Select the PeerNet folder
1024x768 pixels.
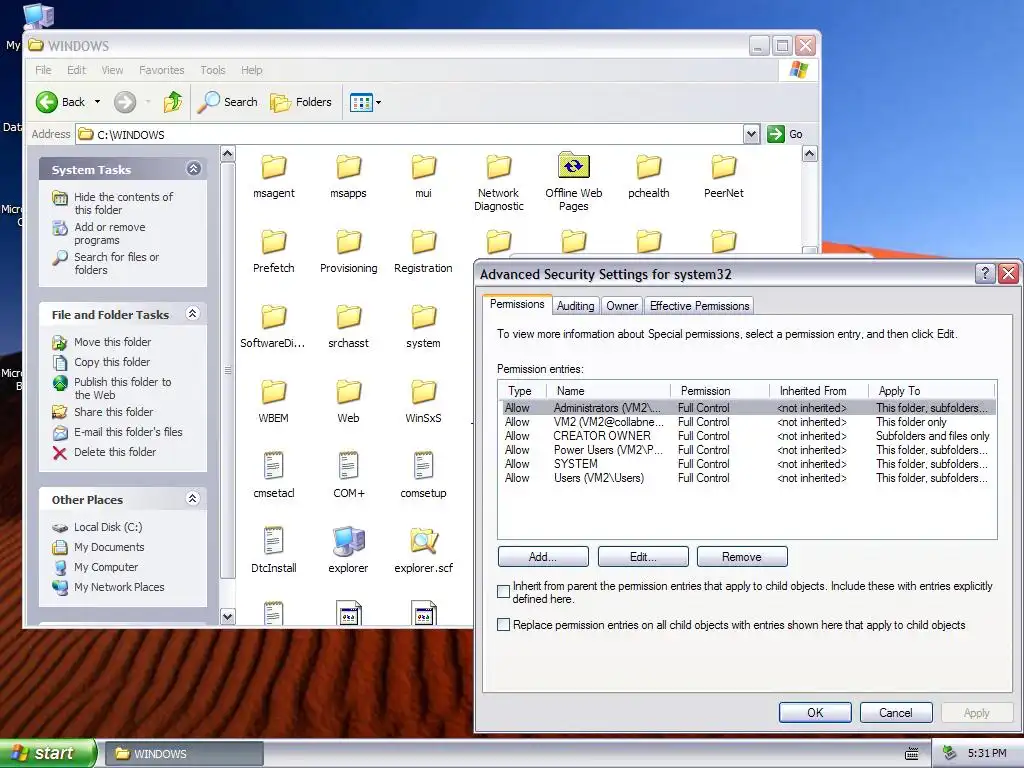(724, 176)
